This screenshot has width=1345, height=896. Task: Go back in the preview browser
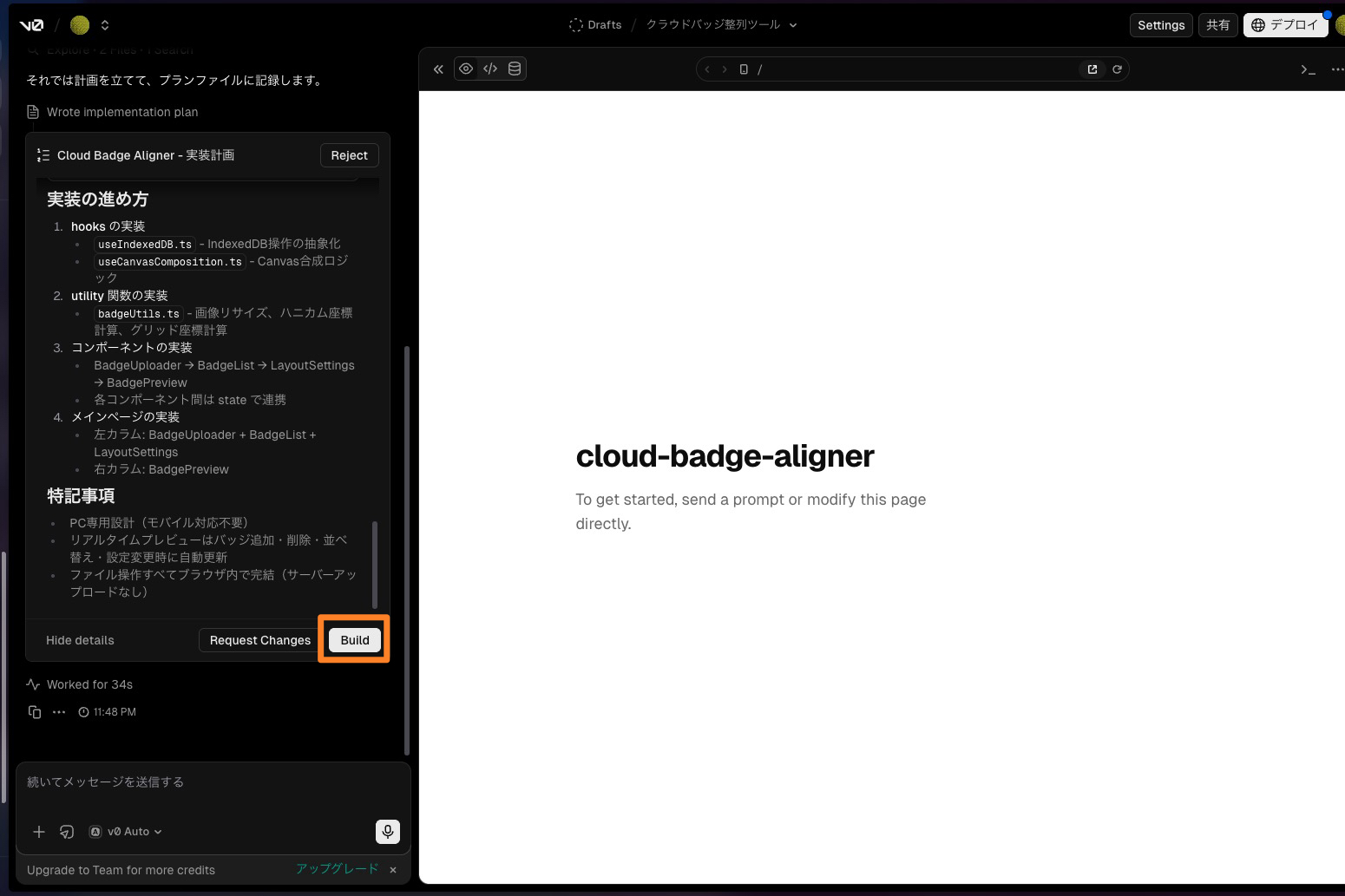pyautogui.click(x=707, y=69)
